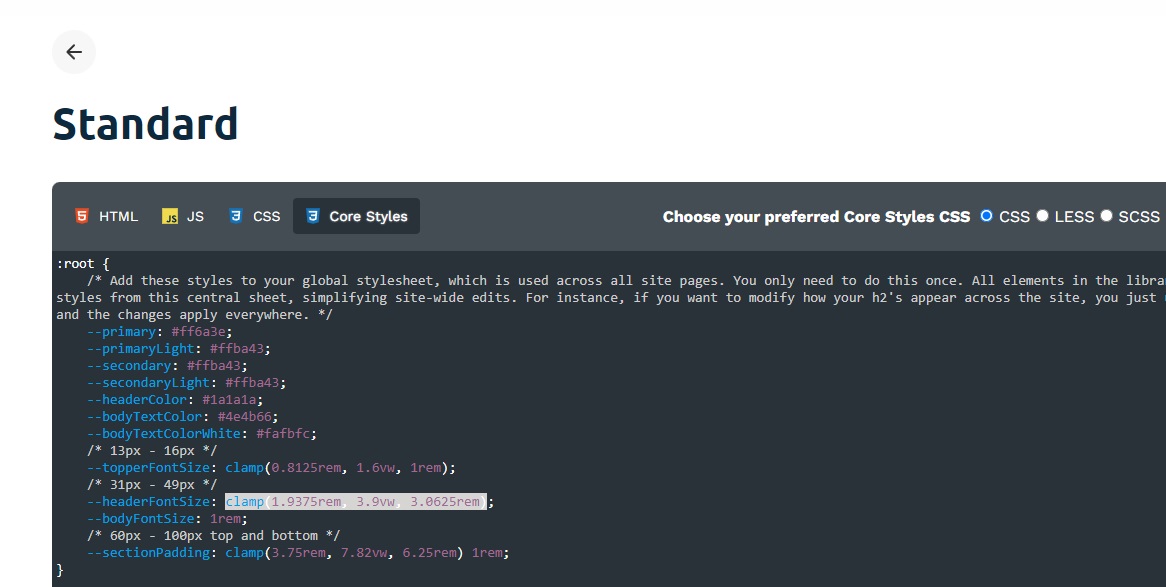Click the --secondaryLight variable name

click(x=148, y=382)
